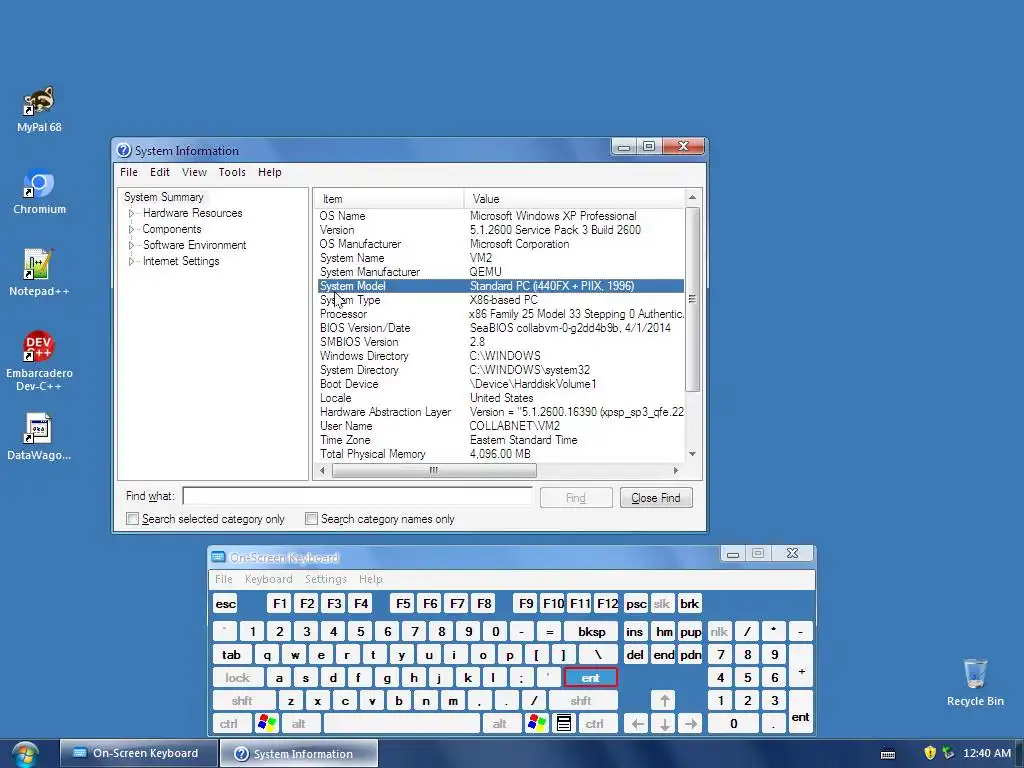Open the Help menu in System Information

tap(270, 172)
